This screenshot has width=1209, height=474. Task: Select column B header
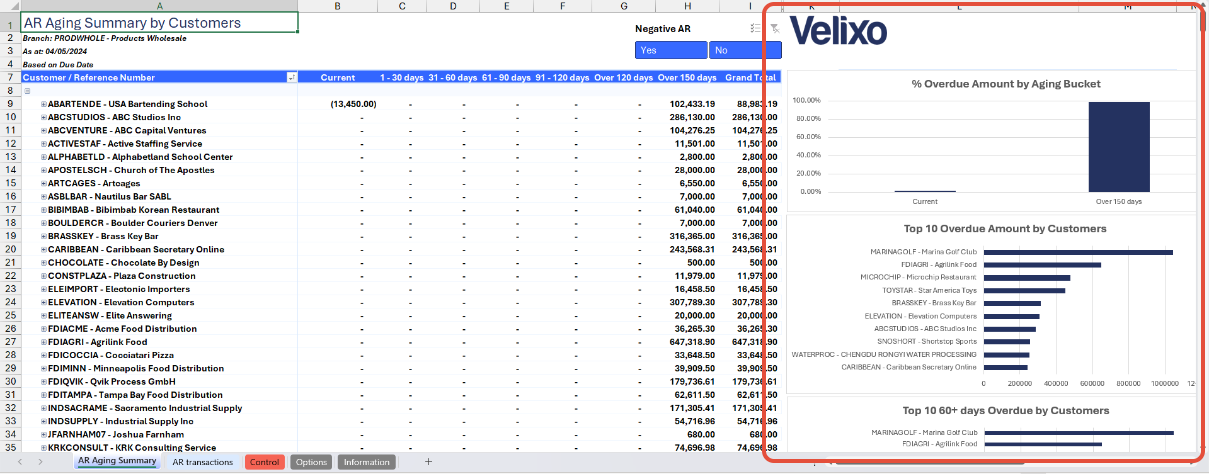coord(338,6)
